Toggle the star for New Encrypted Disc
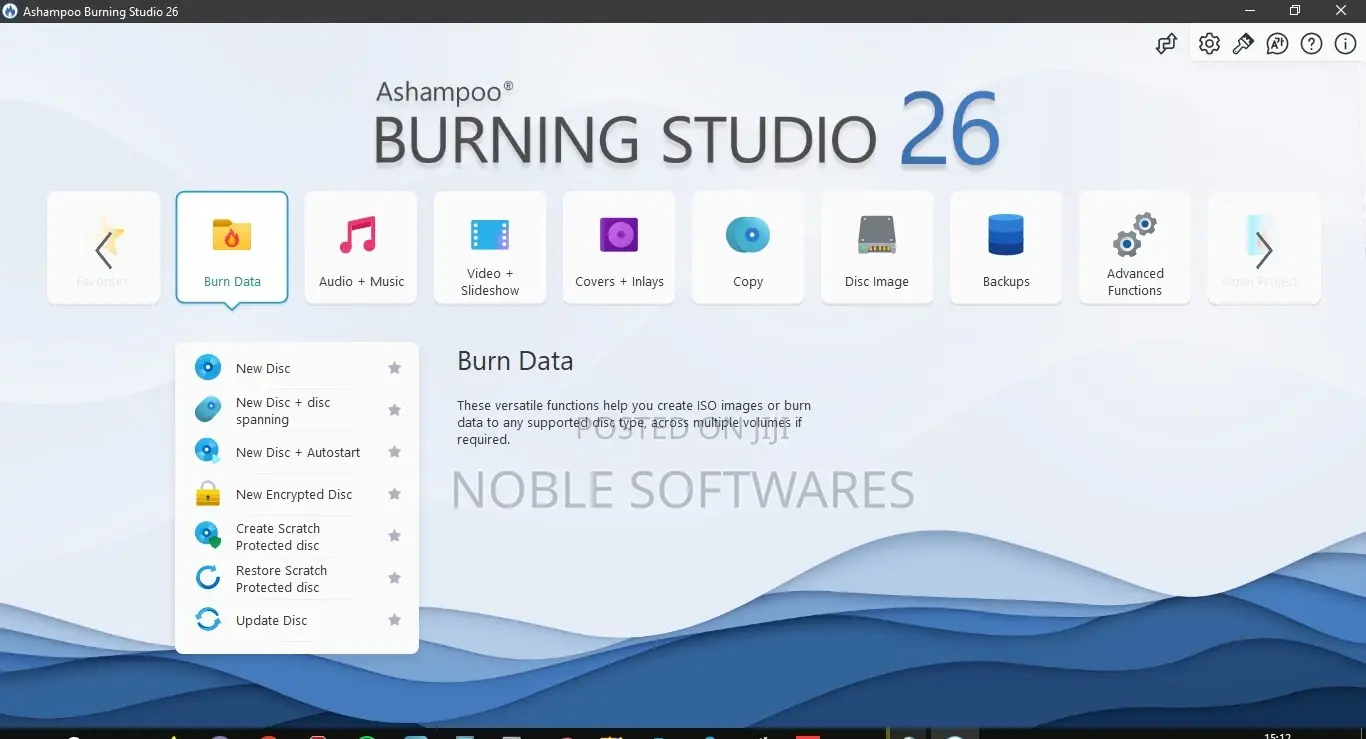Viewport: 1366px width, 739px height. pos(395,494)
